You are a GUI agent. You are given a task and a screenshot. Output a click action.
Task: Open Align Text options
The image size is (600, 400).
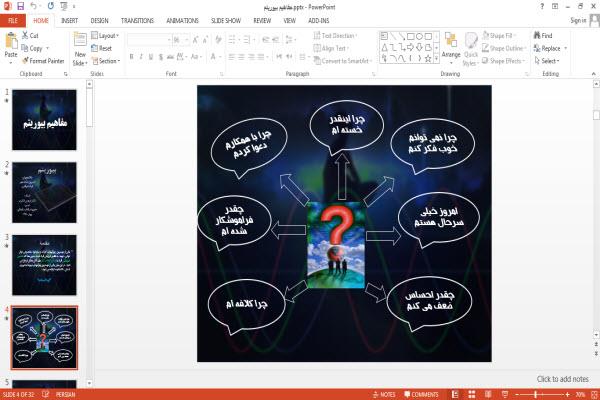(x=331, y=48)
